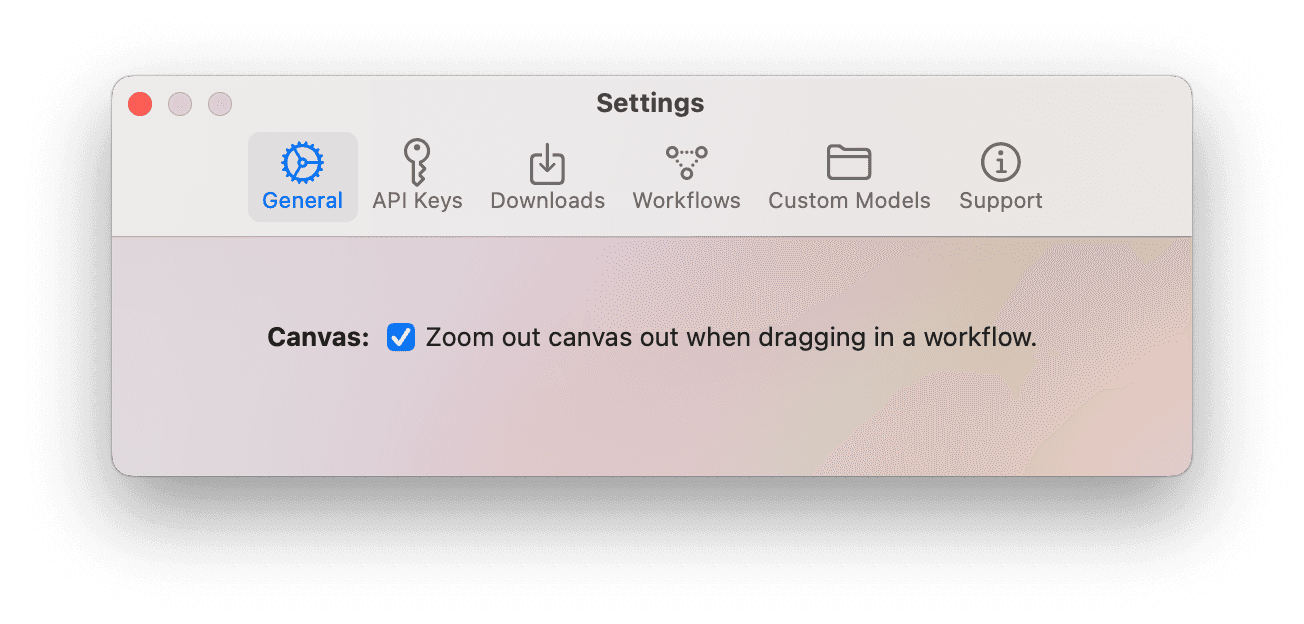Viewport: 1304px width, 624px height.
Task: Select the Custom Models tab label
Action: coord(849,200)
